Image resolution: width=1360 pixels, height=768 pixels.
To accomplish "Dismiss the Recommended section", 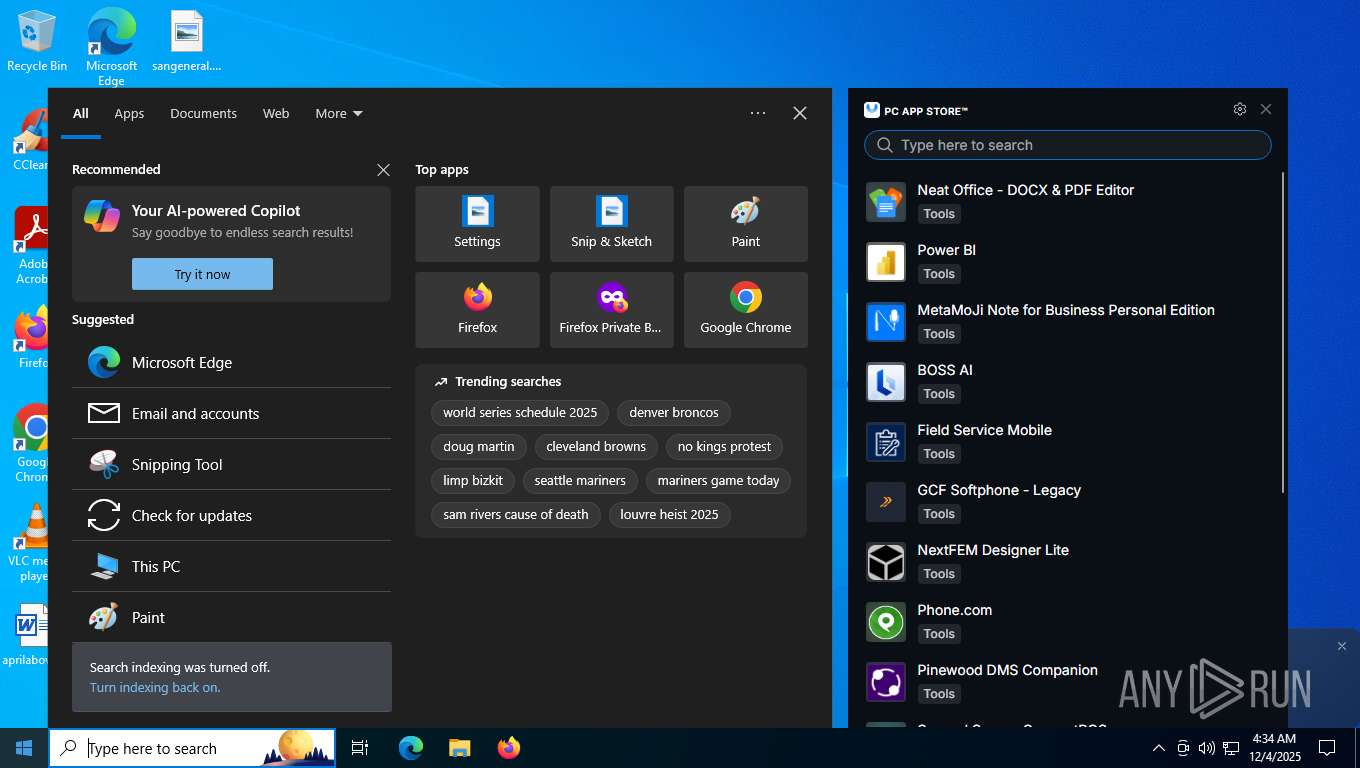I will [383, 170].
